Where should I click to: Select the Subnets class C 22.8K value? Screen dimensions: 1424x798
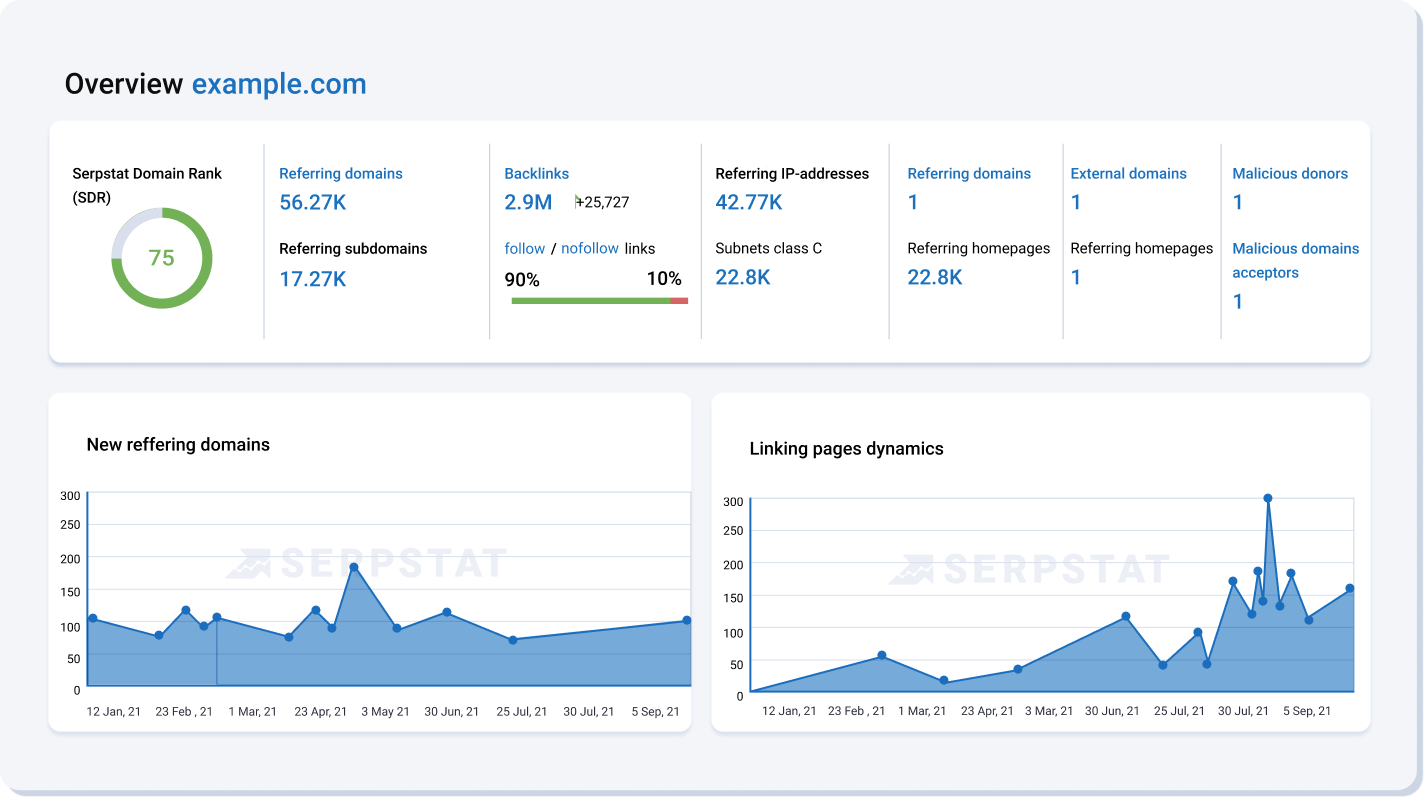[x=741, y=276]
